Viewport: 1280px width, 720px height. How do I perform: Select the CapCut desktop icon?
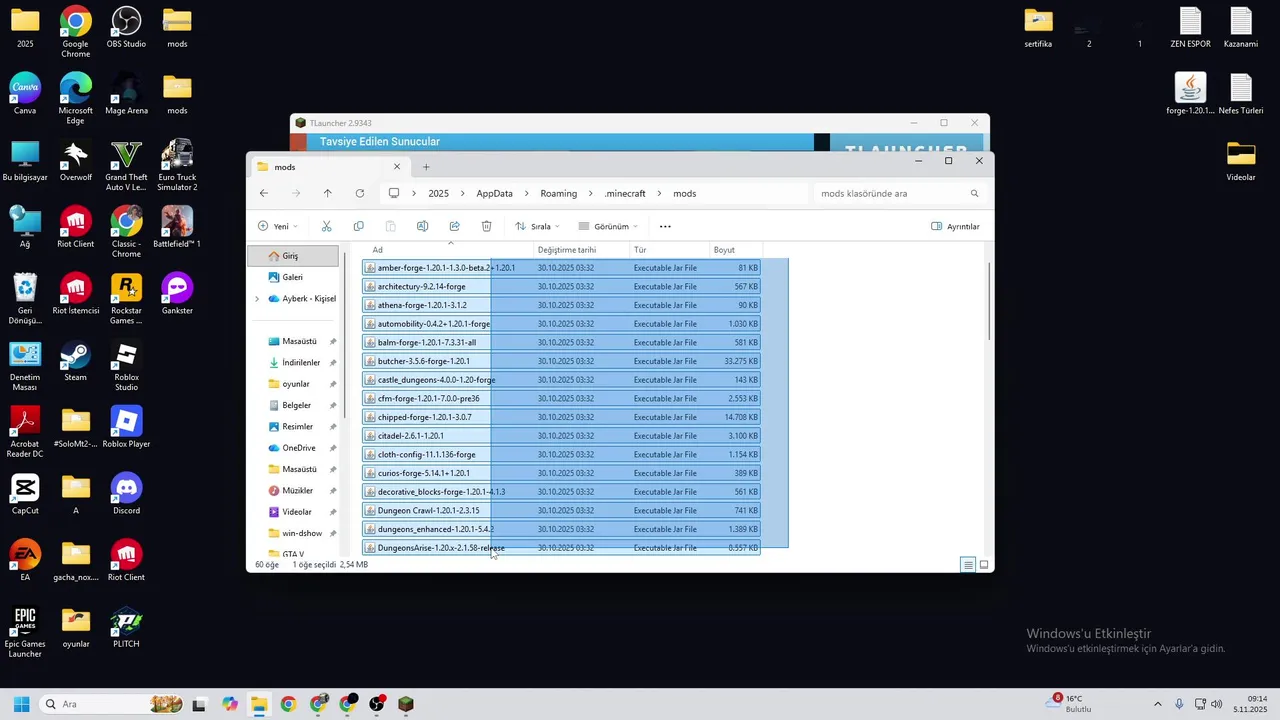(x=25, y=494)
